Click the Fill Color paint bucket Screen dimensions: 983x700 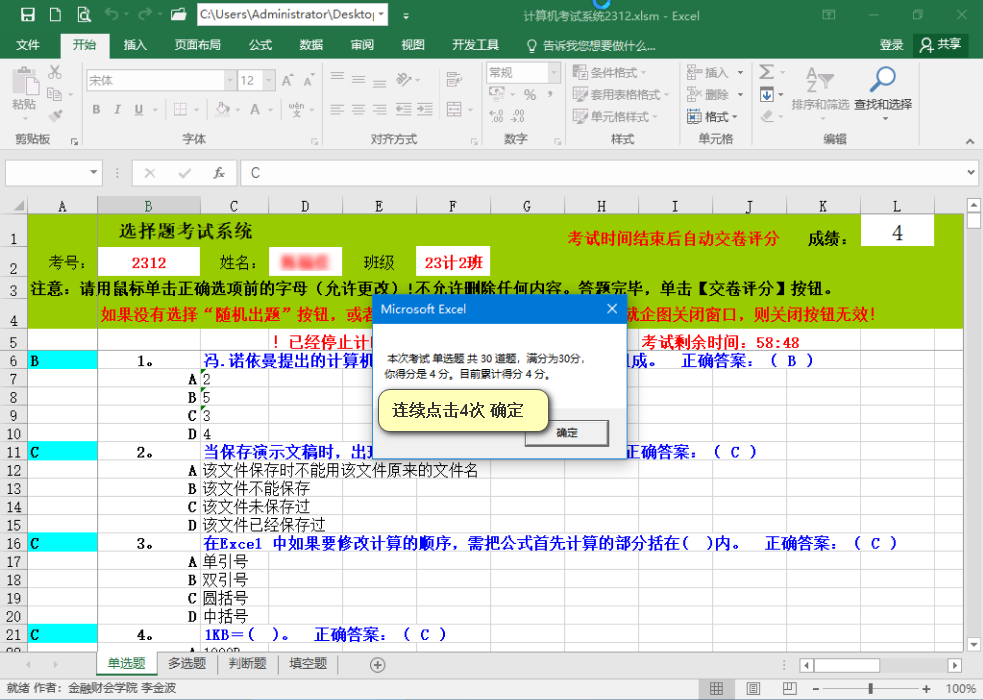coord(222,110)
